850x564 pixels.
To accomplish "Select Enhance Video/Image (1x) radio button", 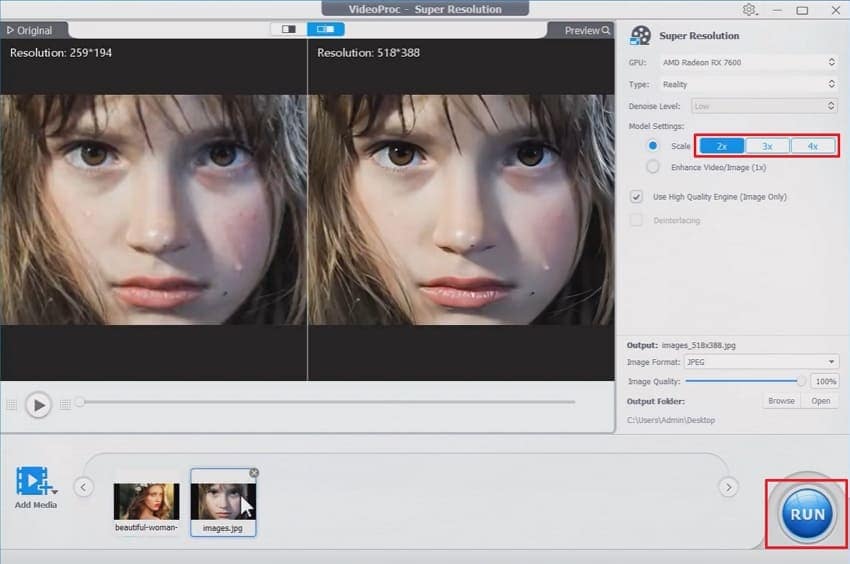I will (653, 167).
